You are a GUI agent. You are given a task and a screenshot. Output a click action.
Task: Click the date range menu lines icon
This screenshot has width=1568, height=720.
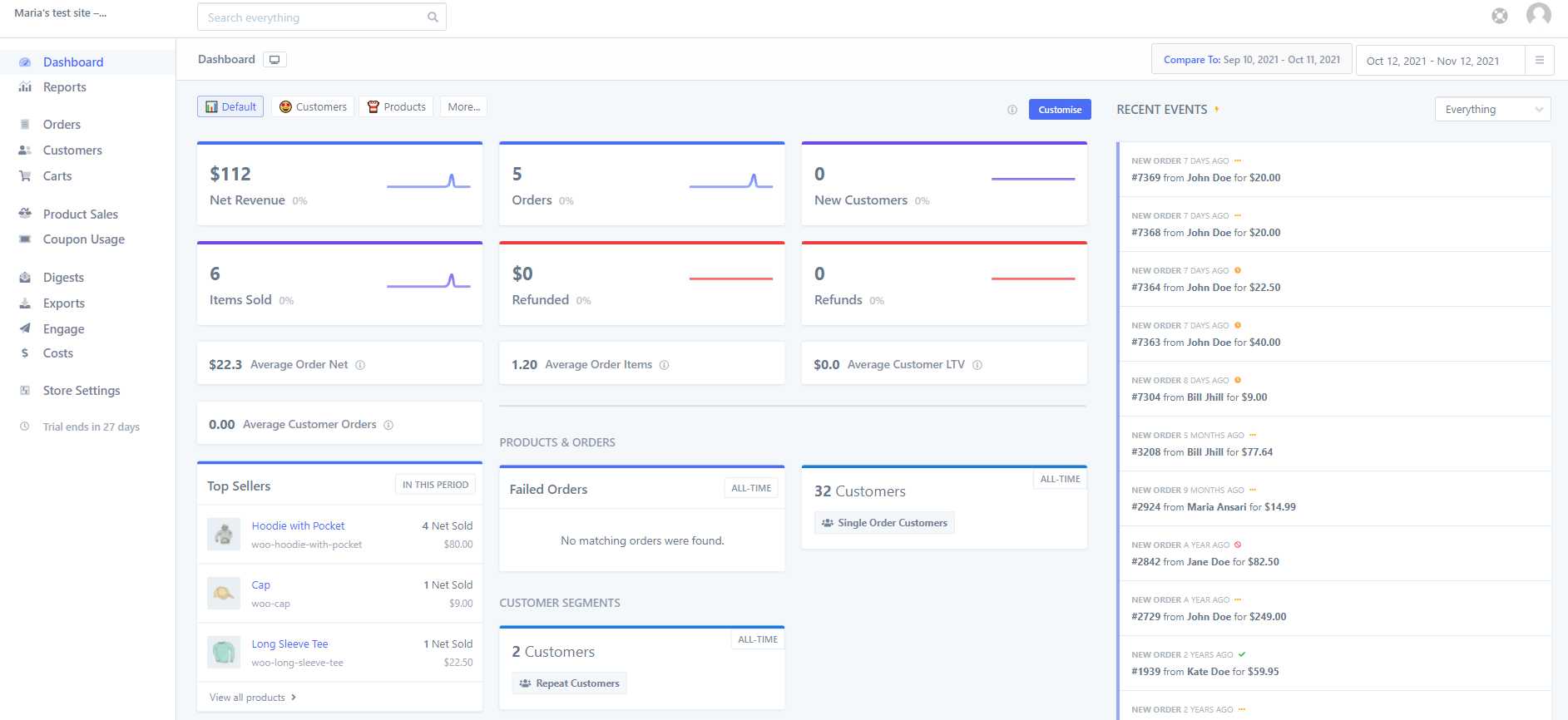coord(1540,61)
